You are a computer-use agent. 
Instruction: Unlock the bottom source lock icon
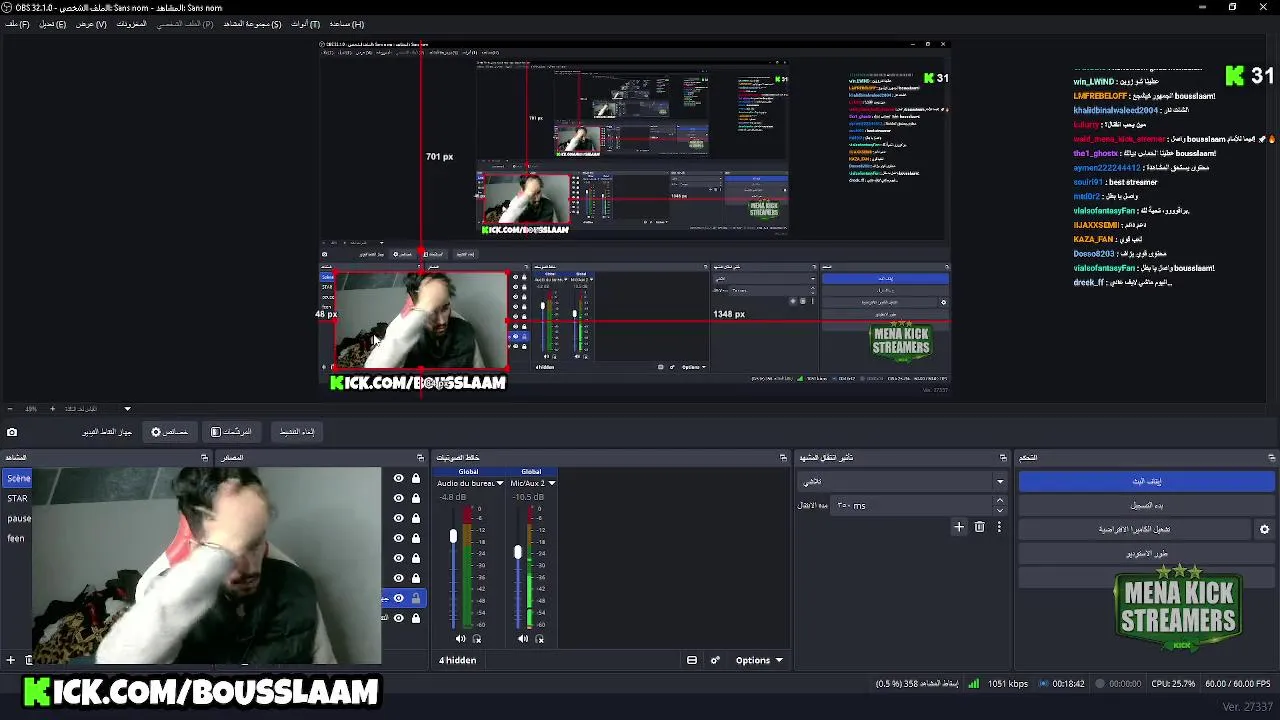[x=416, y=618]
